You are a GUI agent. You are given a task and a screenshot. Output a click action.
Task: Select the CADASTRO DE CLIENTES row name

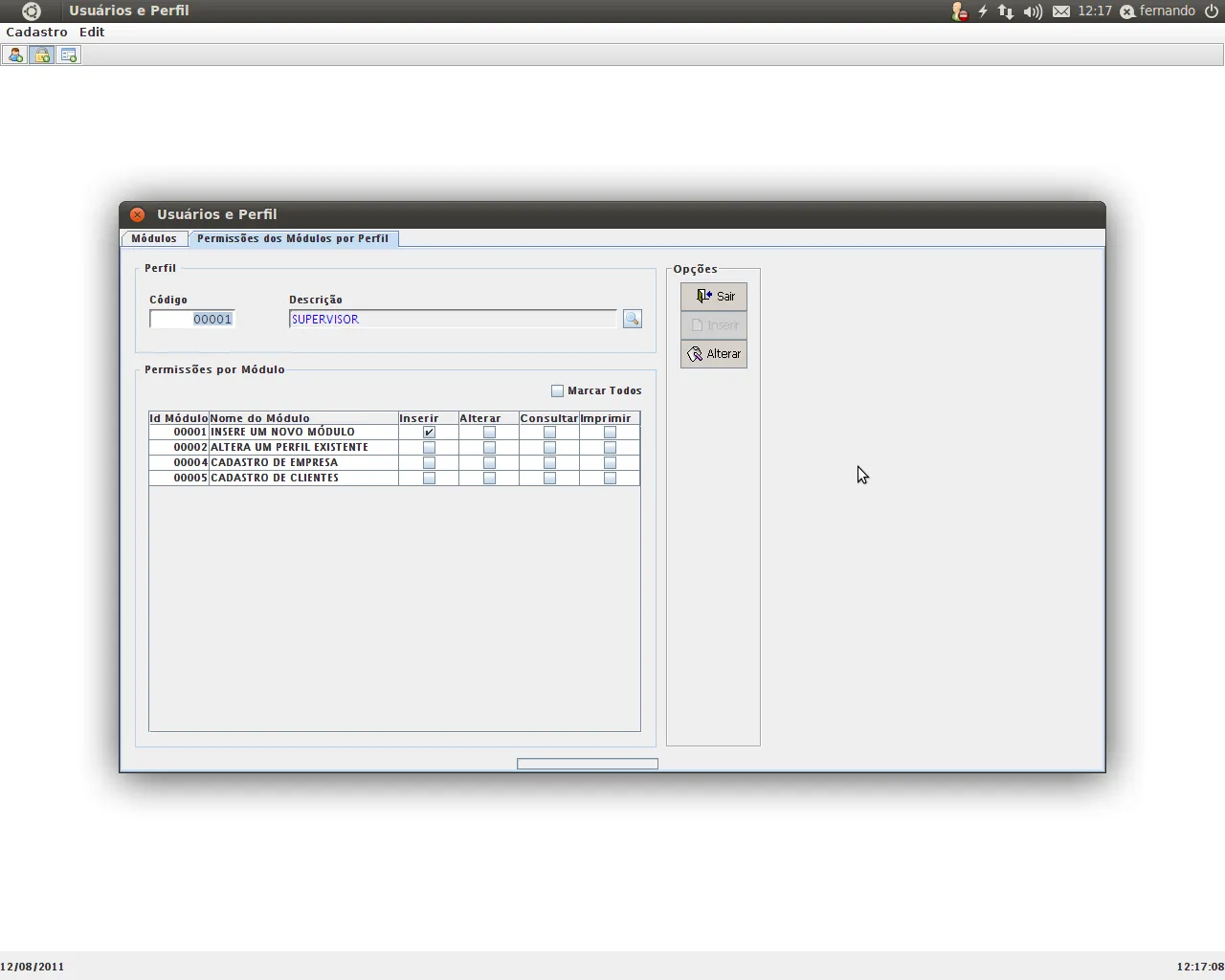click(x=275, y=479)
